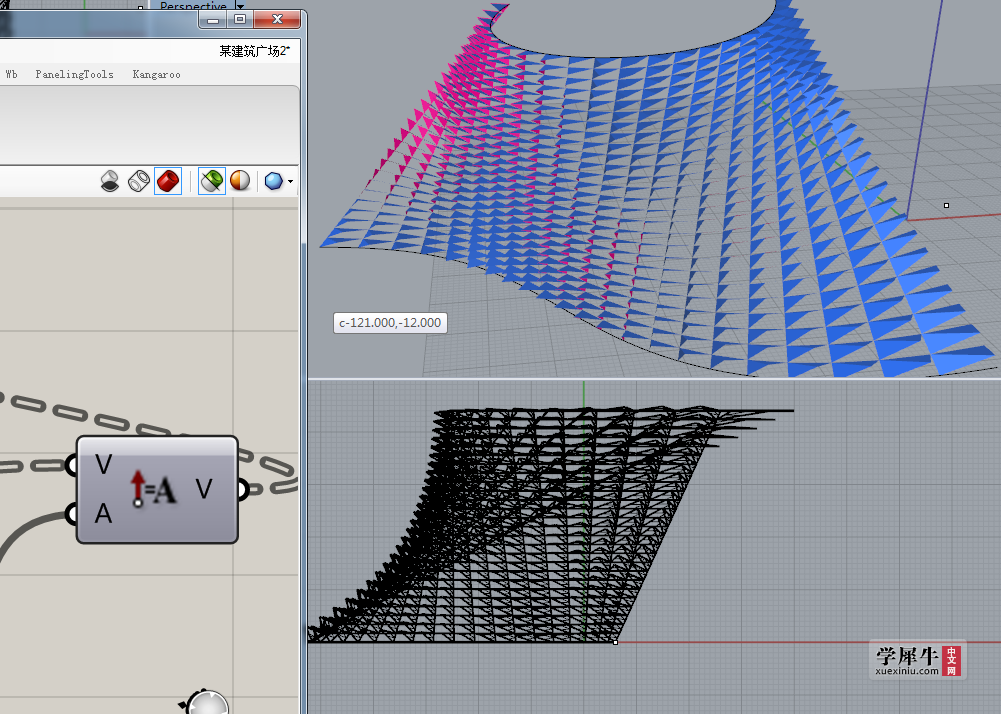1001x714 pixels.
Task: Click the V output of Amplitude component
Action: (204, 489)
